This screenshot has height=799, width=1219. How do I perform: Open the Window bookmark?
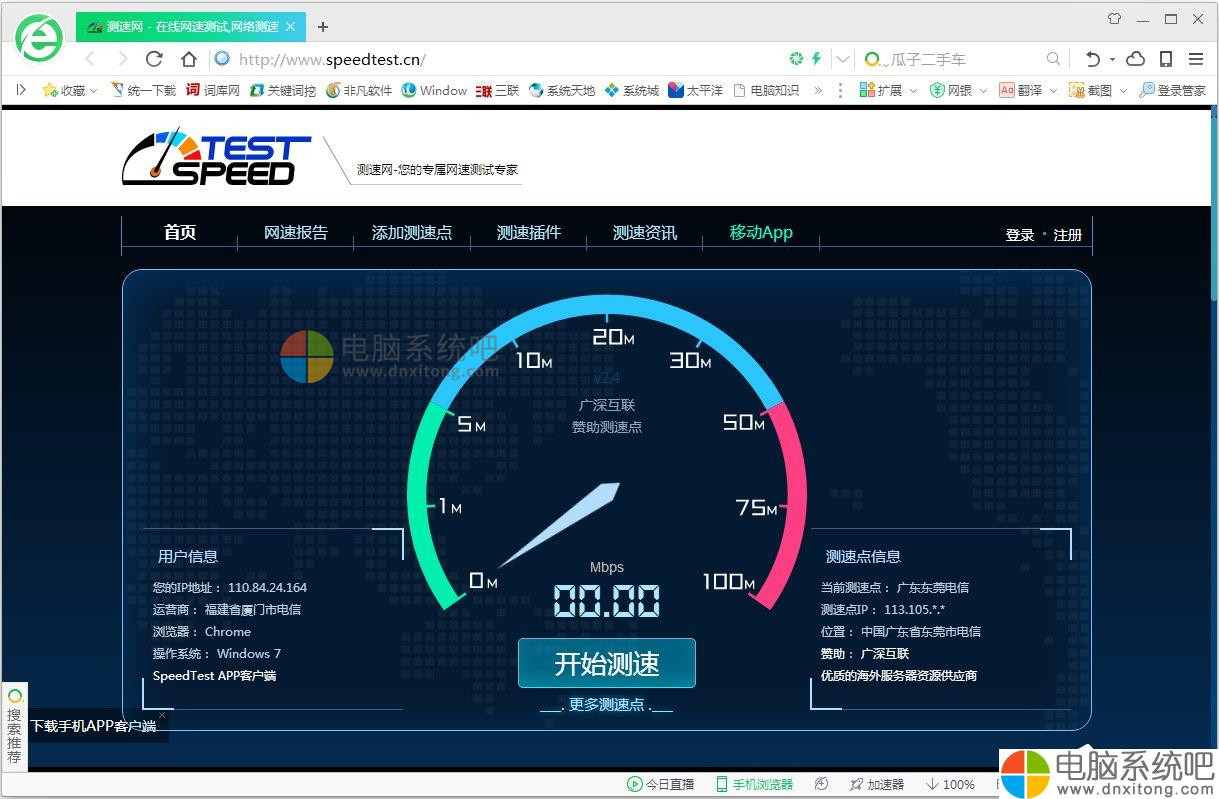(434, 90)
